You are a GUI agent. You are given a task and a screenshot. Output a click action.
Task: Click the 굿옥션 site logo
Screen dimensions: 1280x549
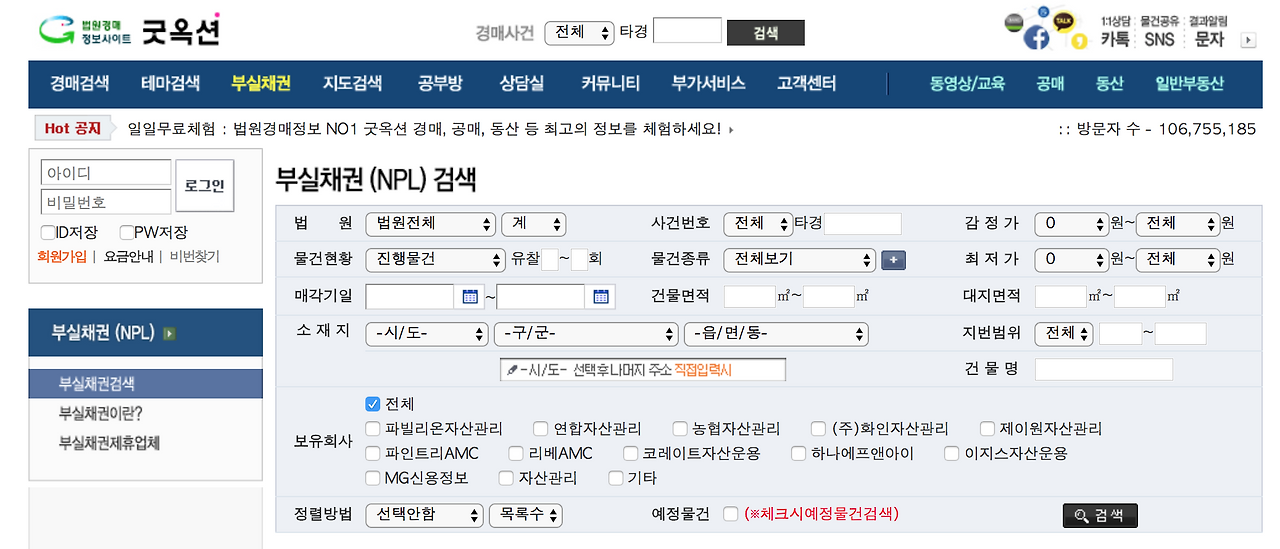tap(130, 30)
